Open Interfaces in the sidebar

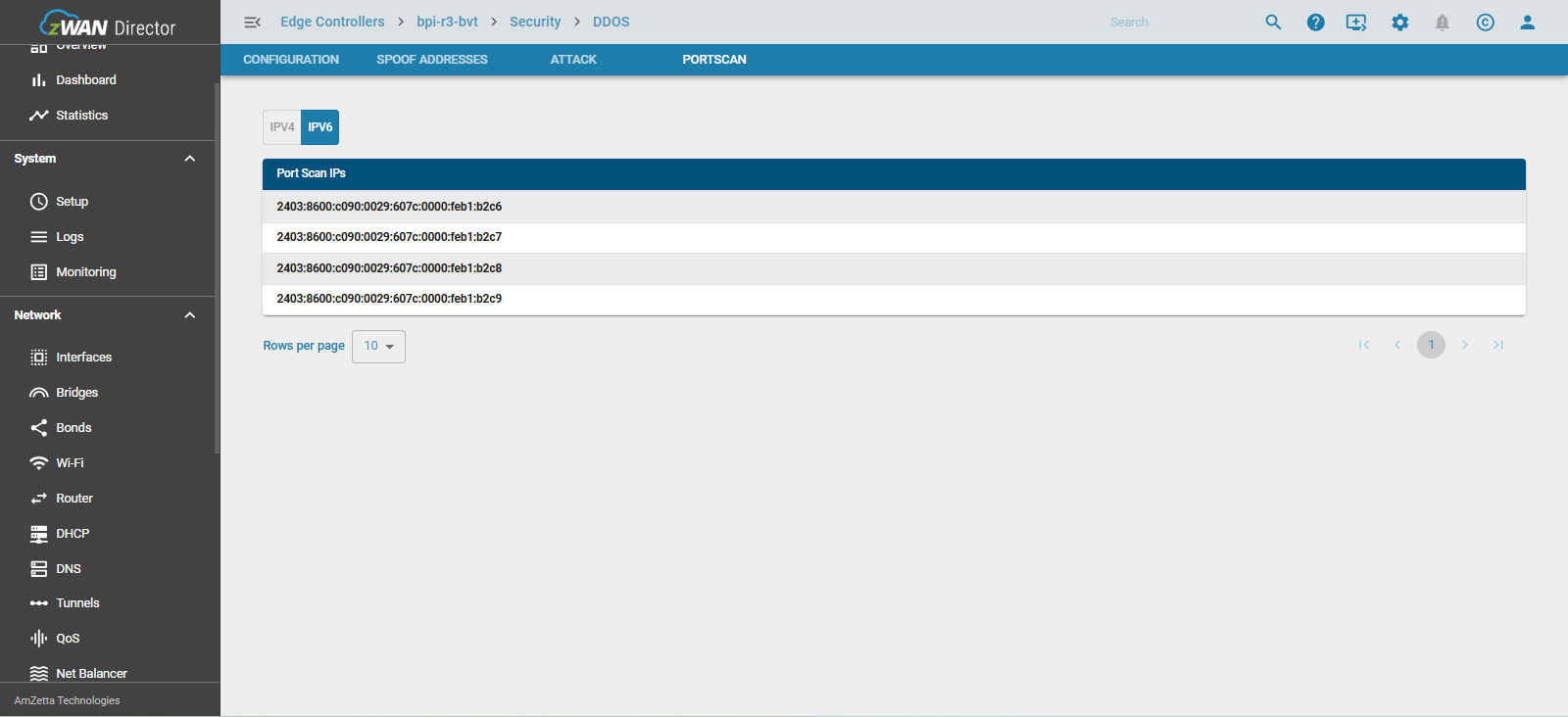click(83, 358)
